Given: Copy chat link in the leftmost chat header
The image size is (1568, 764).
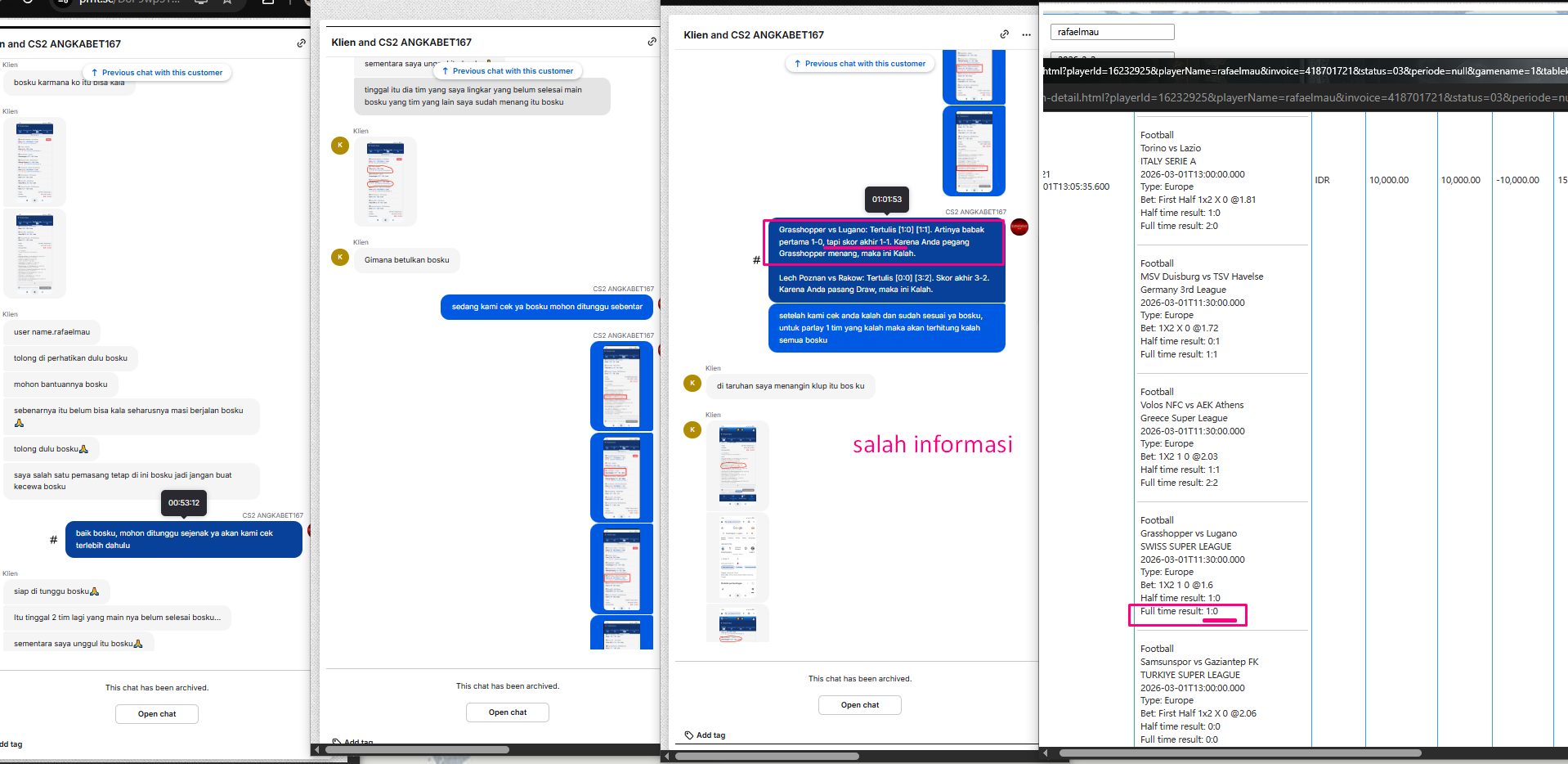Looking at the screenshot, I should coord(301,43).
